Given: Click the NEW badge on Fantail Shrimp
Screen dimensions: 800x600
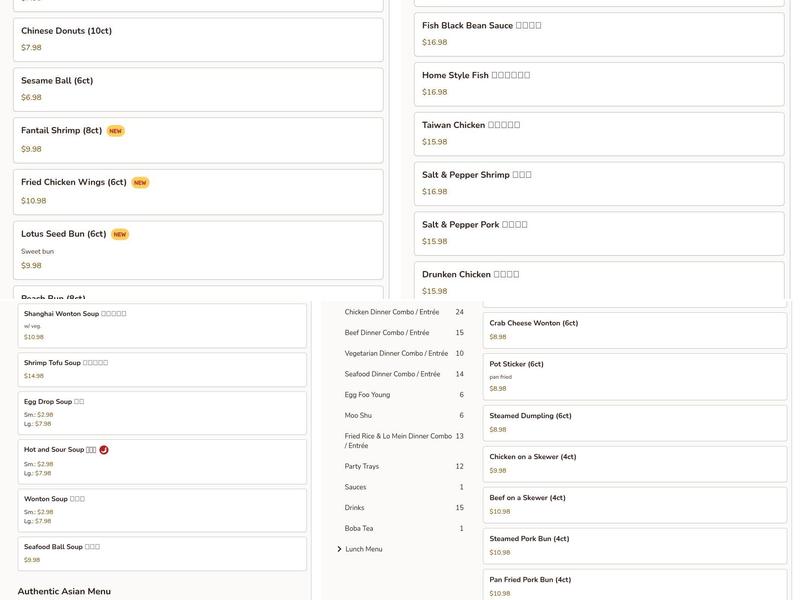Looking at the screenshot, I should [x=116, y=131].
